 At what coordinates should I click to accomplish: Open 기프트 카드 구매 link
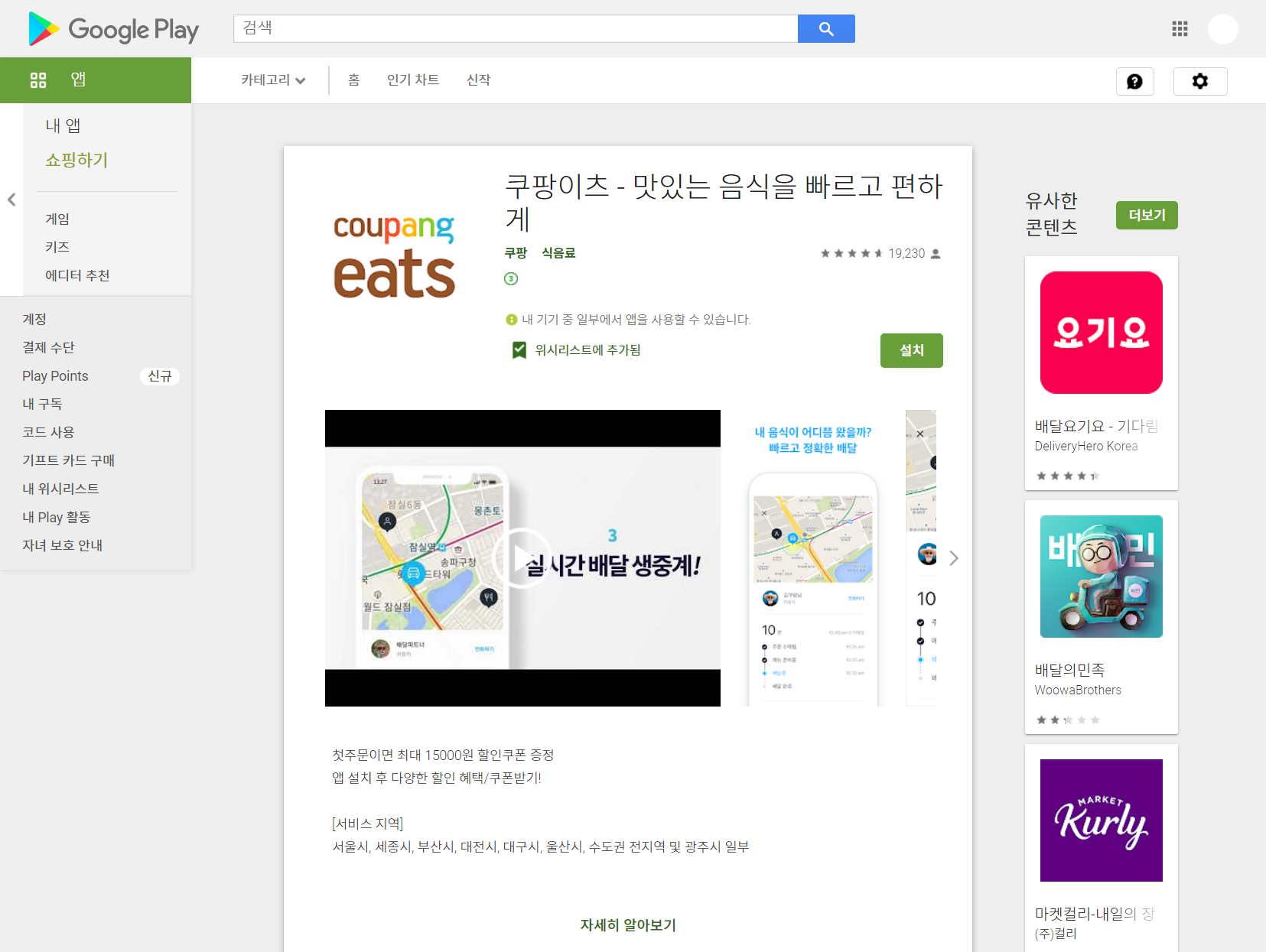(x=68, y=460)
